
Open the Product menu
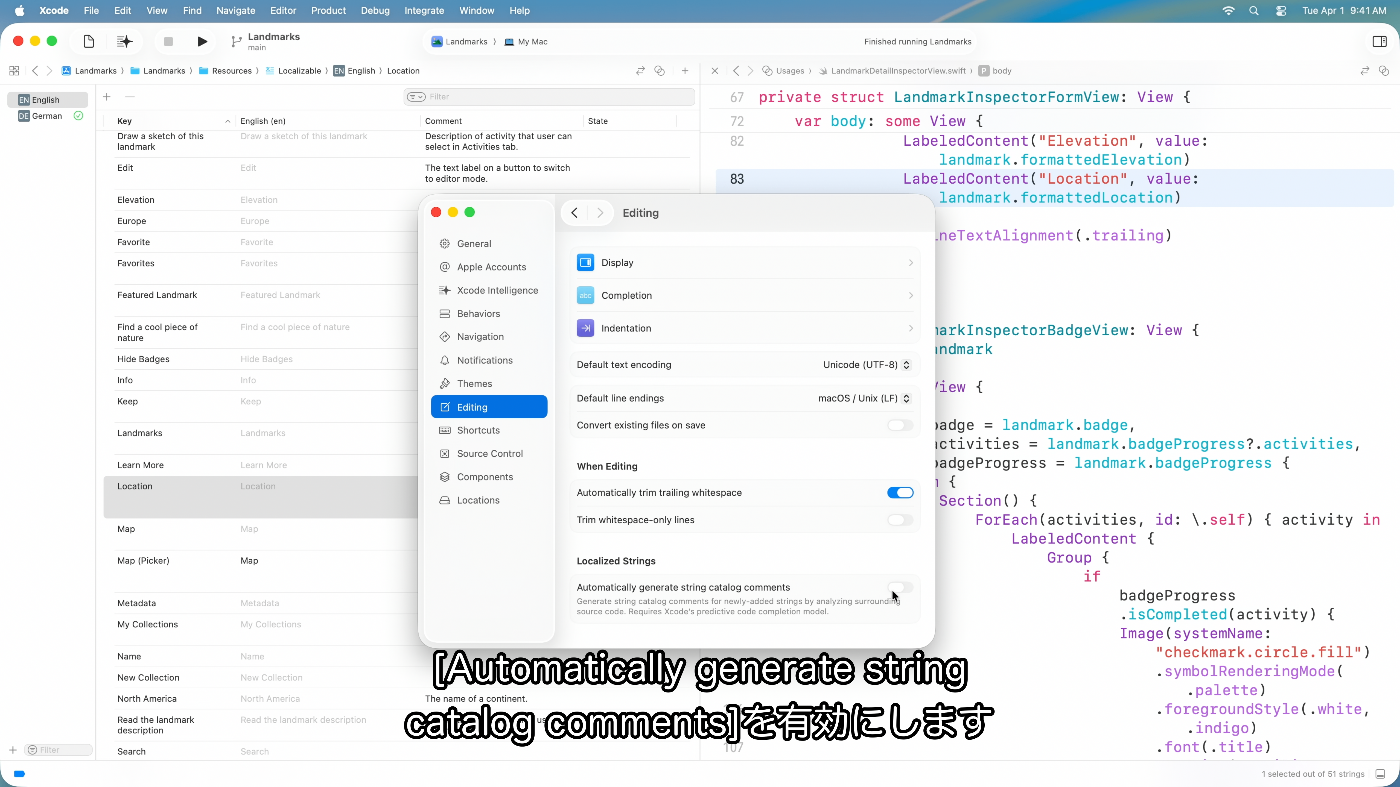tap(328, 10)
